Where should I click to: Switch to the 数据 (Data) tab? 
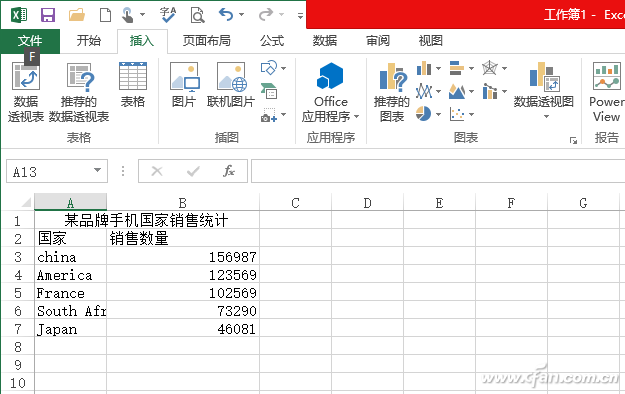coord(324,41)
